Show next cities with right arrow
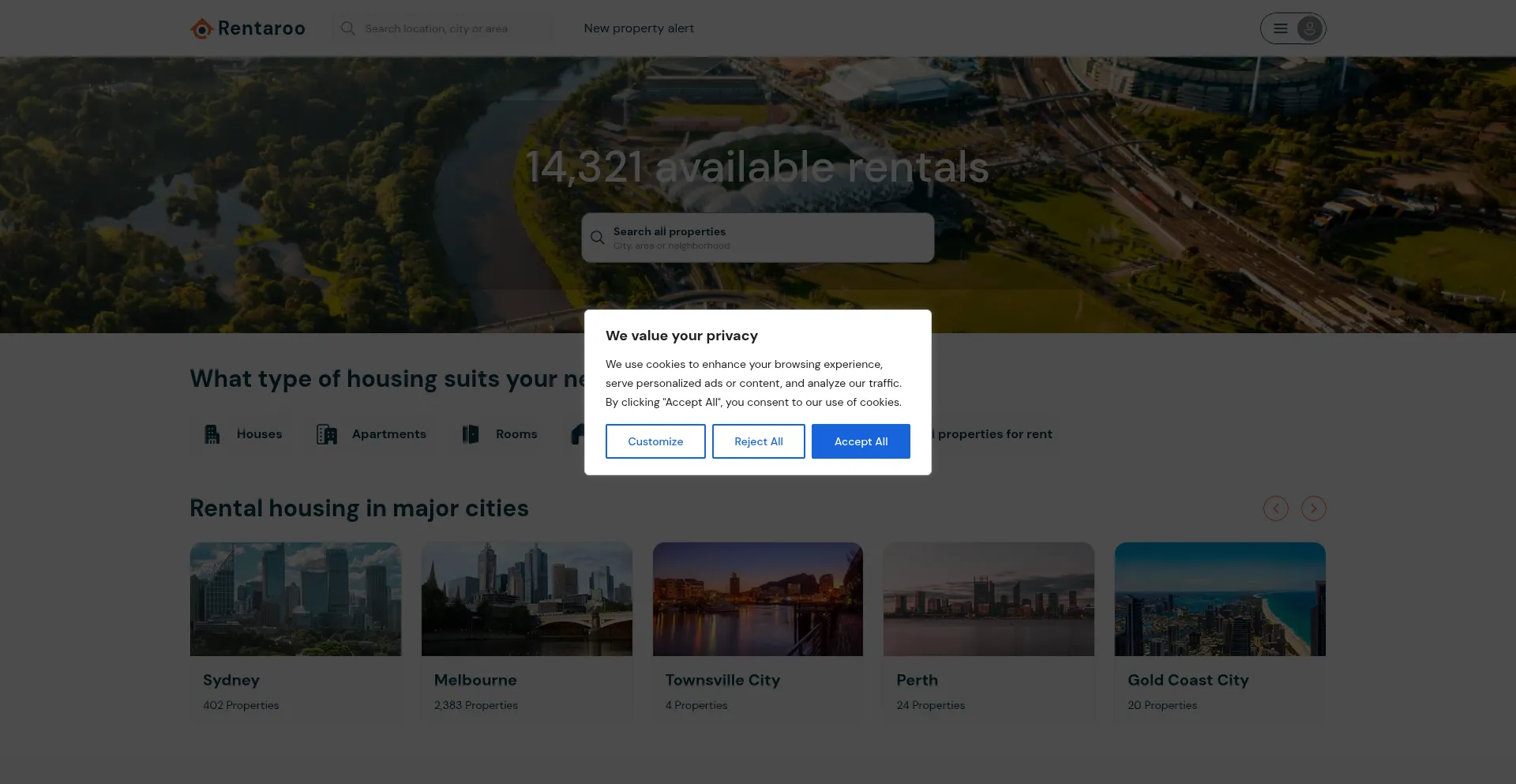Viewport: 1516px width, 784px height. (1313, 508)
